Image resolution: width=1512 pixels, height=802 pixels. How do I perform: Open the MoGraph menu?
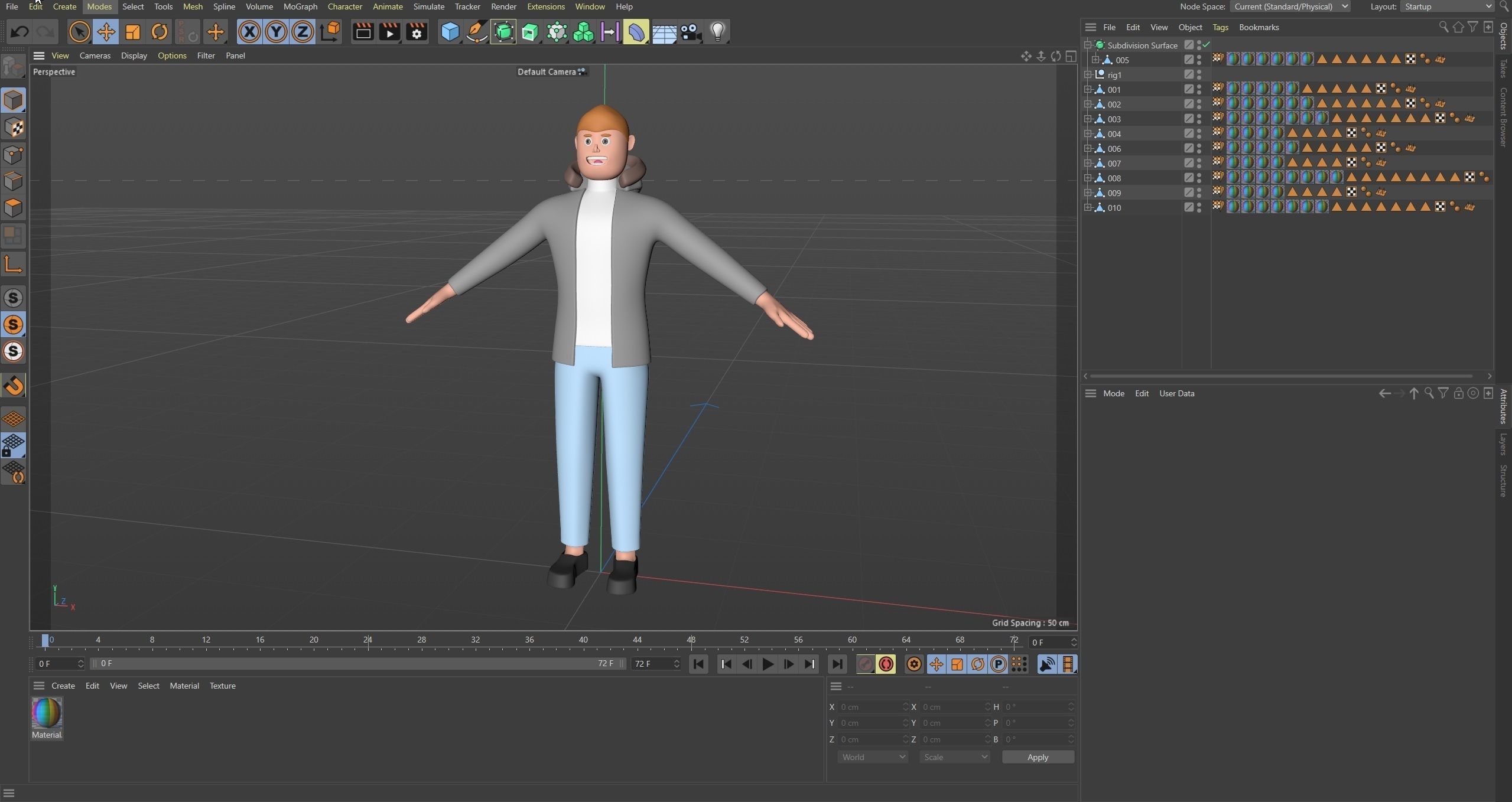300,6
